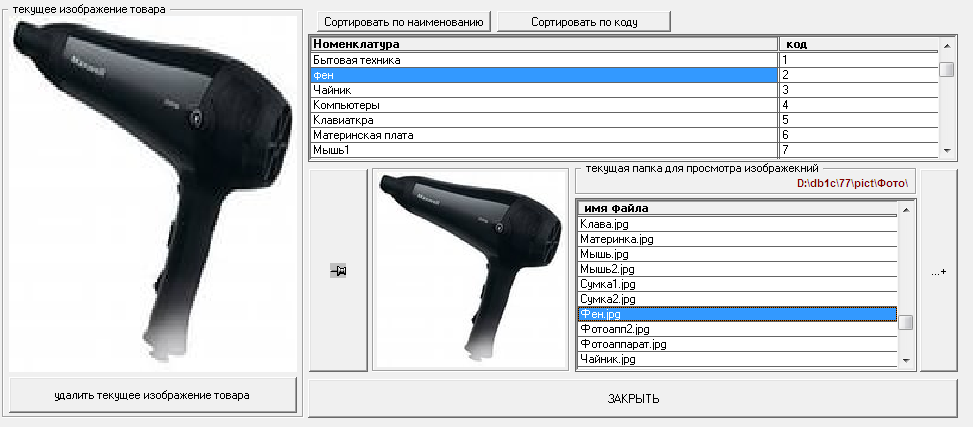The image size is (973, 427).
Task: Sort the list by name (Сортировать по наименованию)
Action: pos(403,22)
